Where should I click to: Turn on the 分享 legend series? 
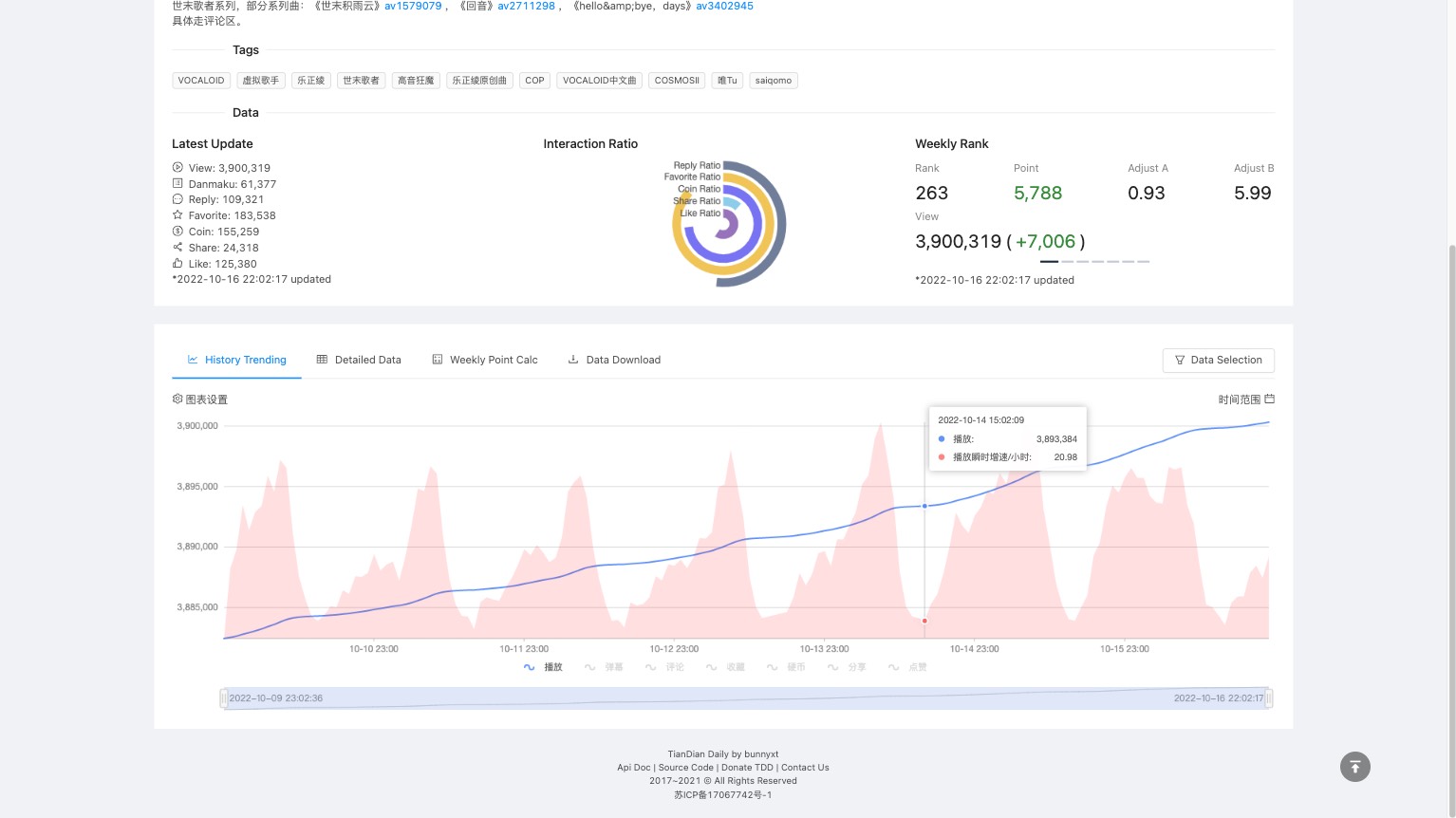coord(847,667)
